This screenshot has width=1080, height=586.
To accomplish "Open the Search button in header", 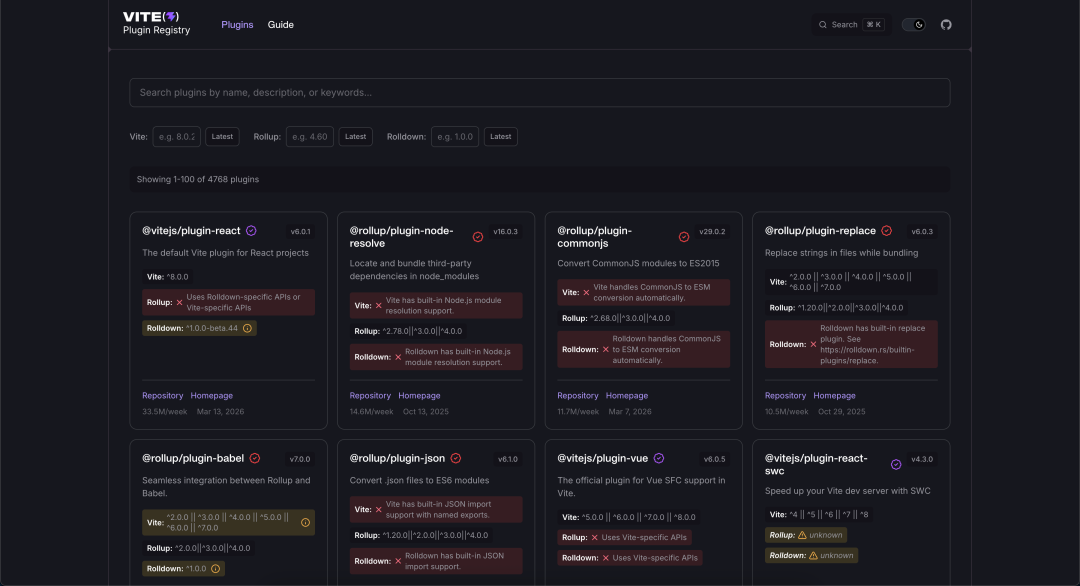I will 851,25.
